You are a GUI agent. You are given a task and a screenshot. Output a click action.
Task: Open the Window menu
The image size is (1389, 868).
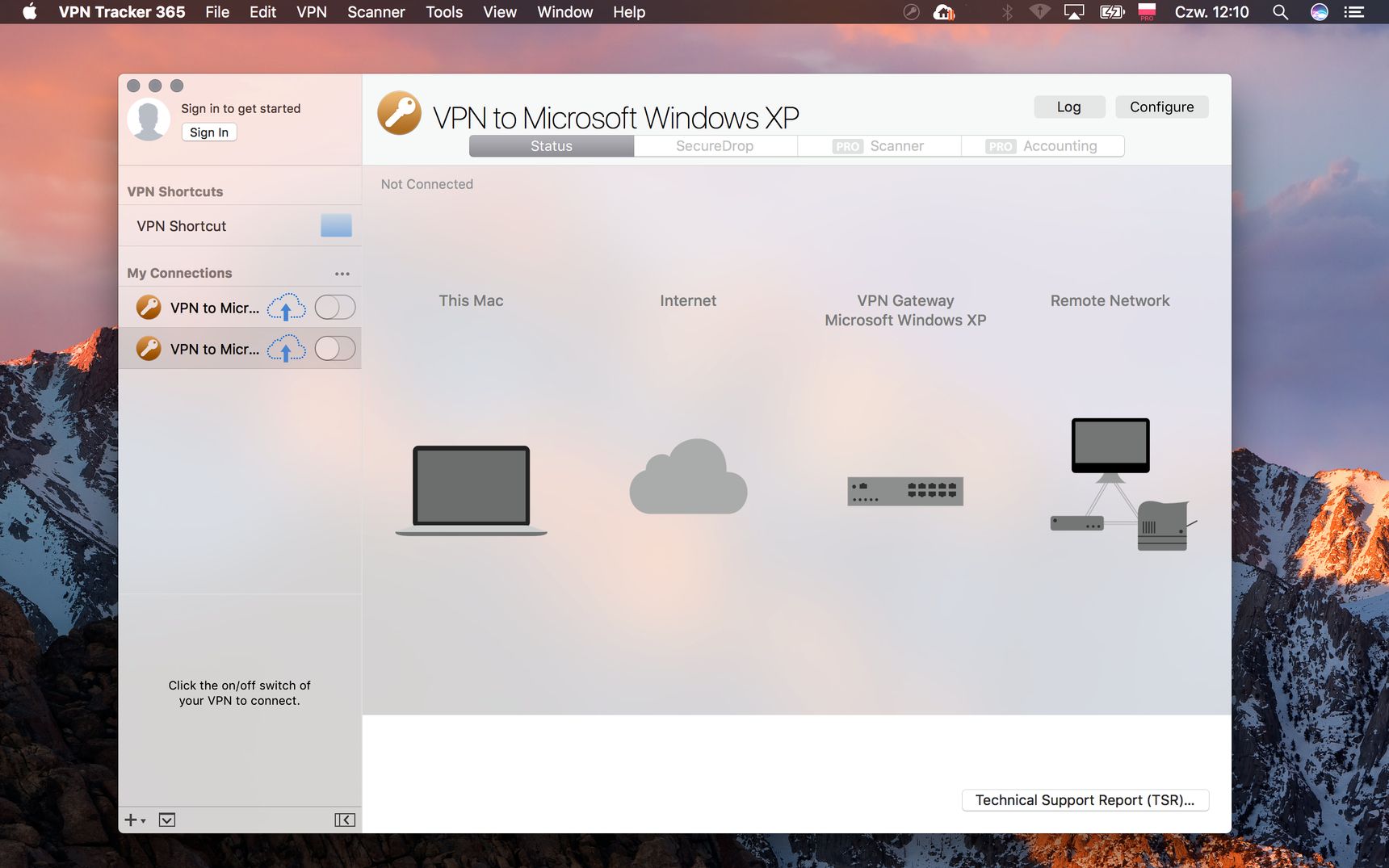point(565,12)
